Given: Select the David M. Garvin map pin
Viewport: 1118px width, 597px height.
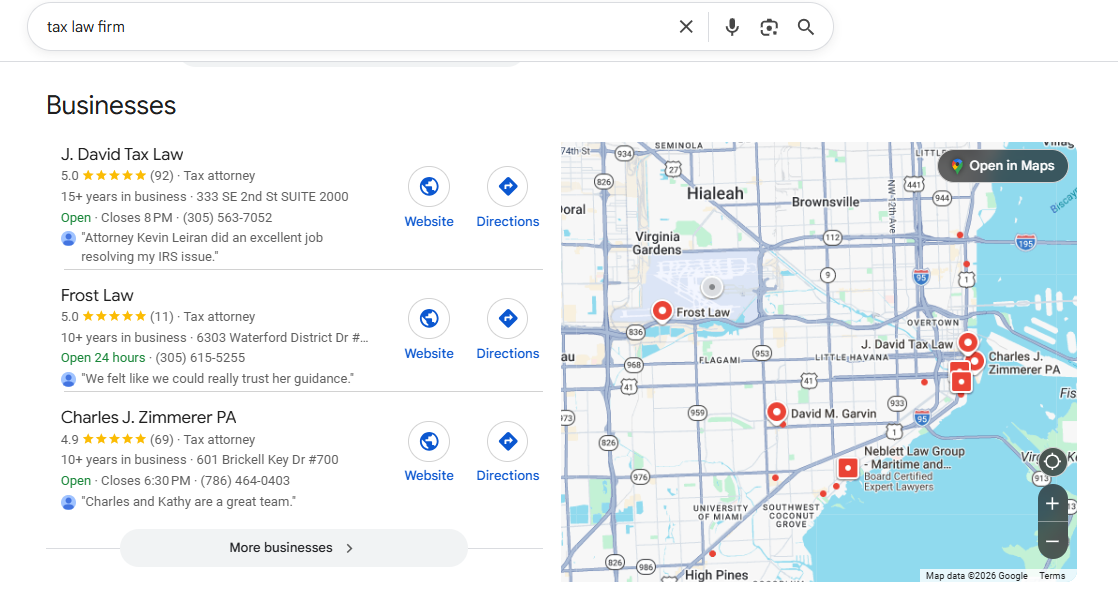Looking at the screenshot, I should click(x=776, y=411).
